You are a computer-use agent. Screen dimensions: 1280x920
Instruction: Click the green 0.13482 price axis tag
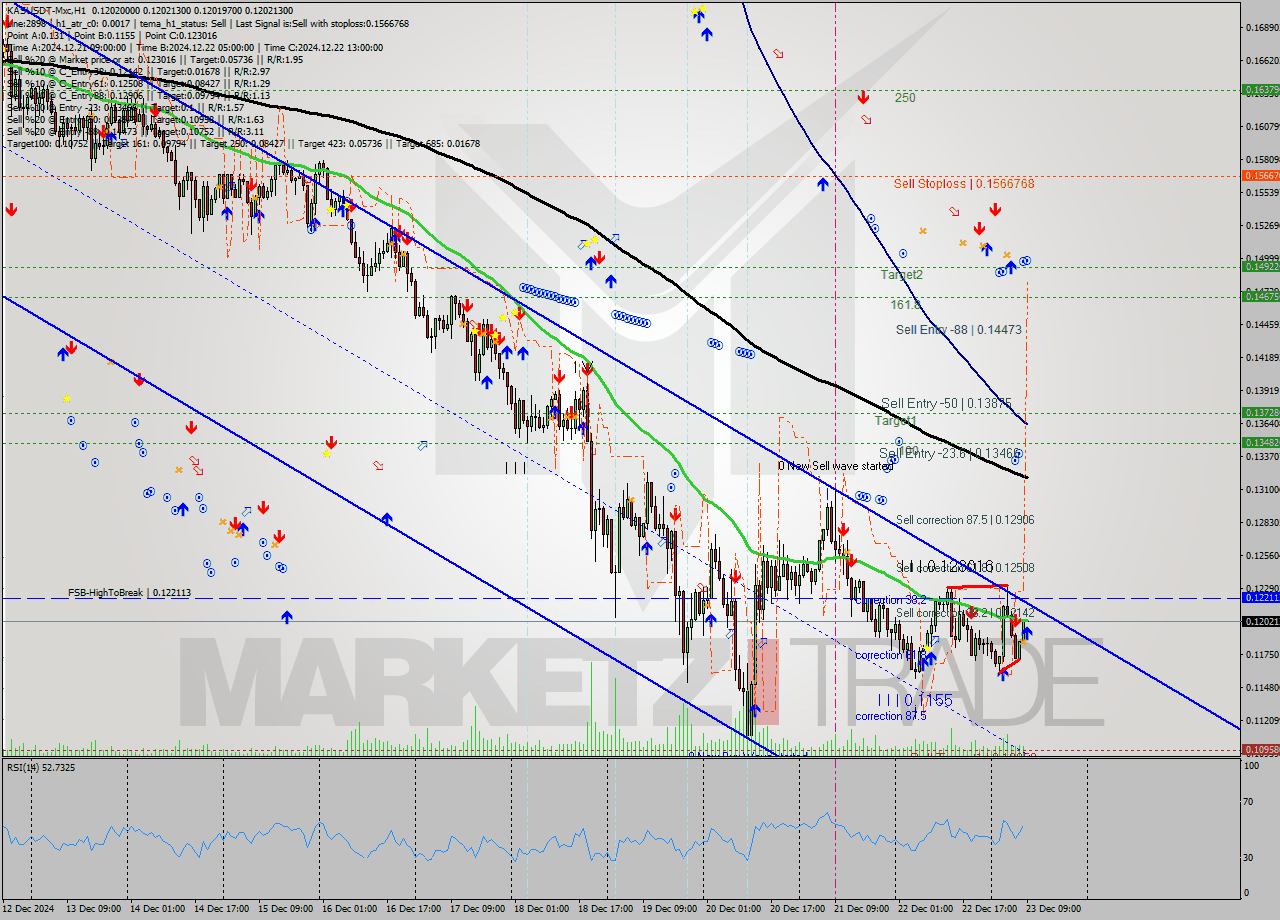1260,442
